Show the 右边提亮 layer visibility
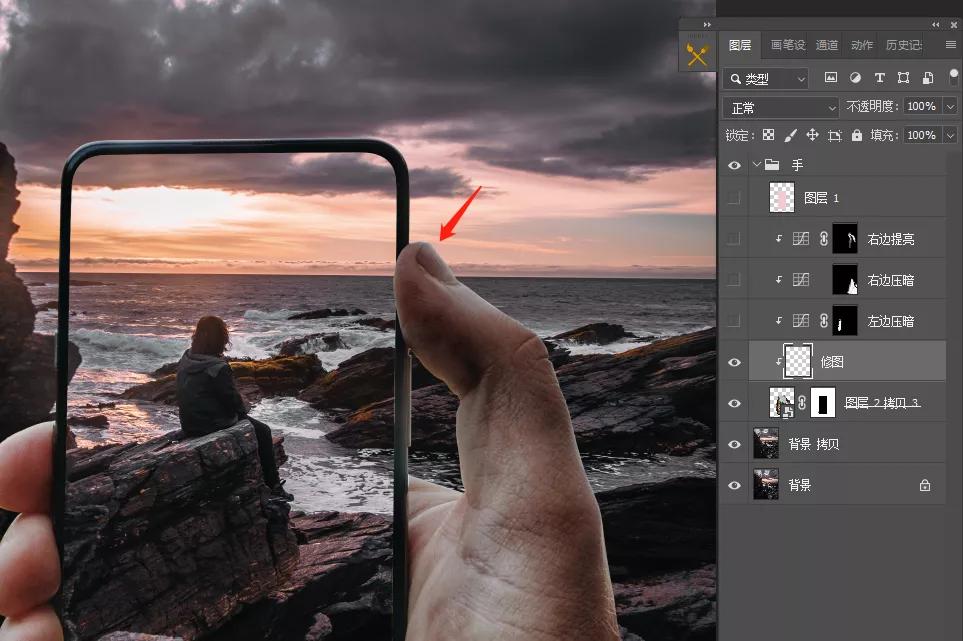 (x=734, y=238)
